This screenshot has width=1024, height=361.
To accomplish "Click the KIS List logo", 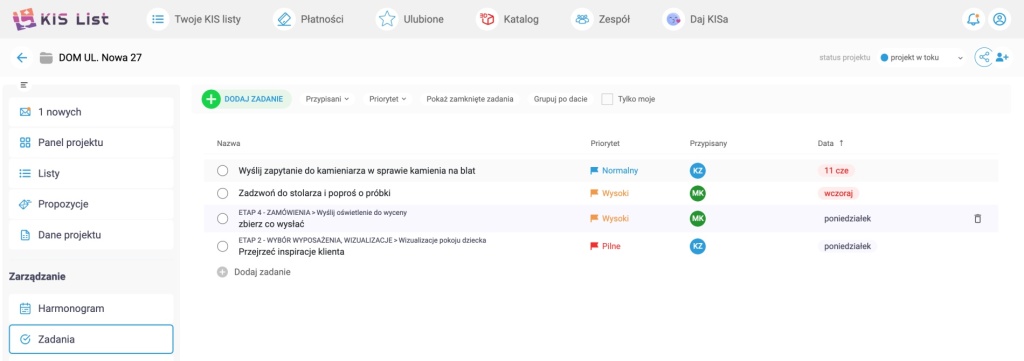I will (x=61, y=20).
